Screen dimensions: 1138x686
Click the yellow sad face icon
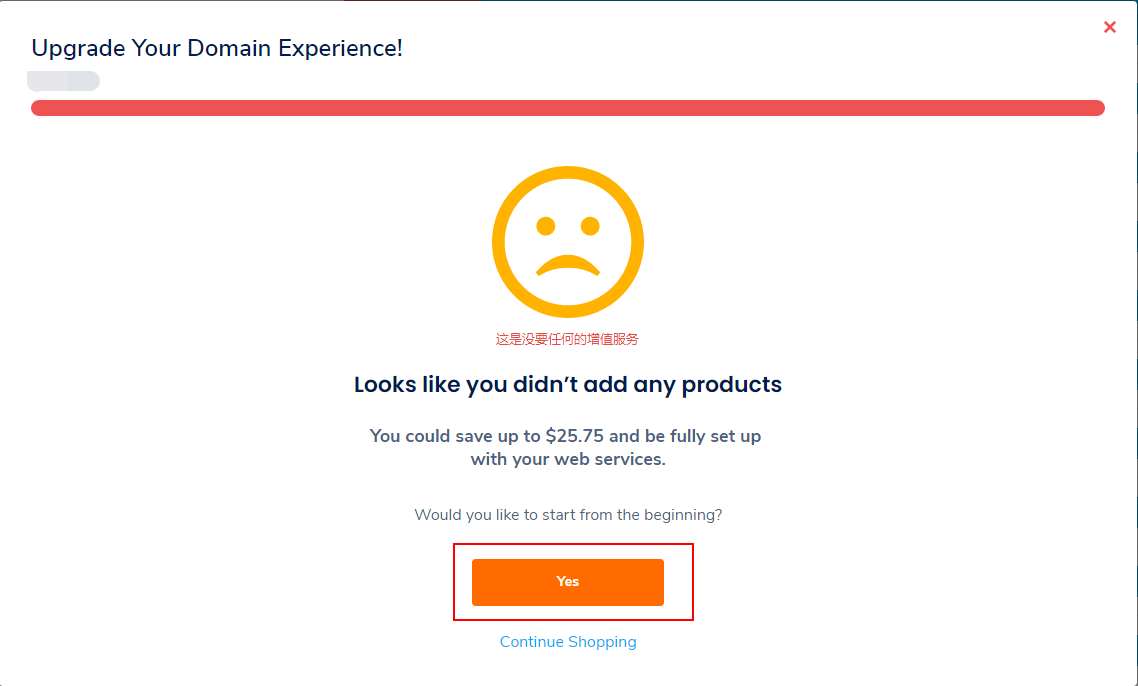tap(568, 242)
